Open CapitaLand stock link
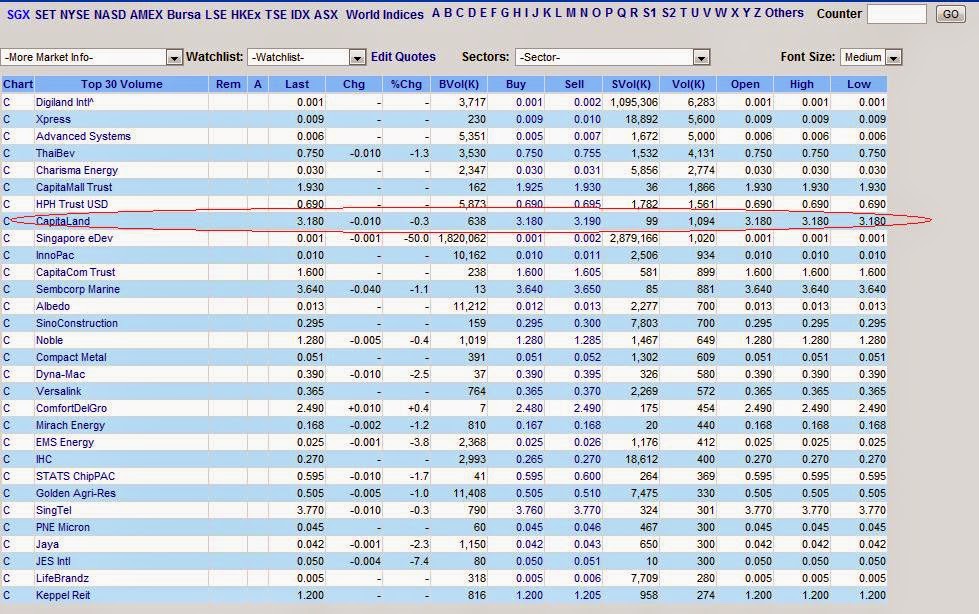The height and width of the screenshot is (614, 979). pos(62,221)
